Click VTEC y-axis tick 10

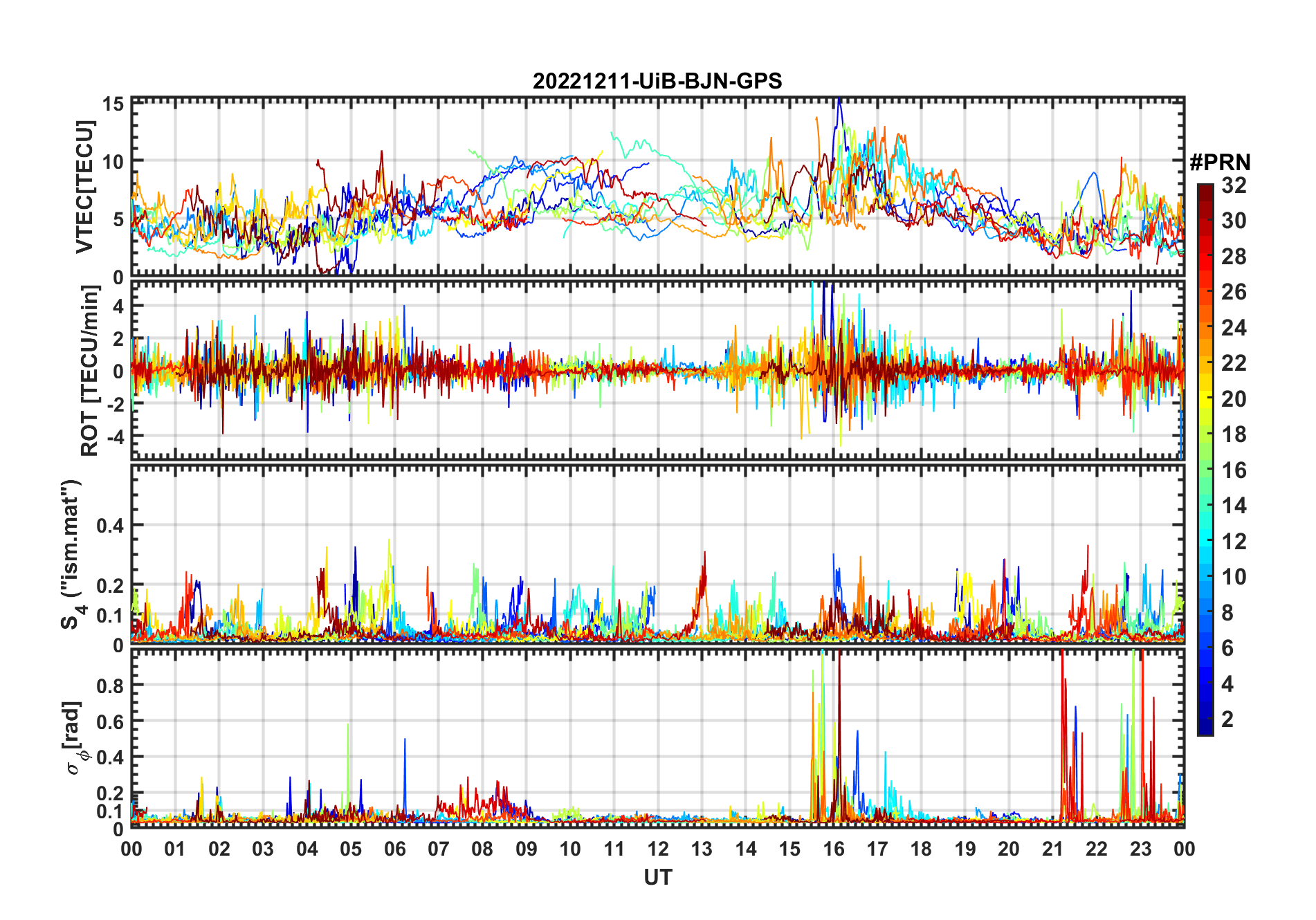coord(113,162)
